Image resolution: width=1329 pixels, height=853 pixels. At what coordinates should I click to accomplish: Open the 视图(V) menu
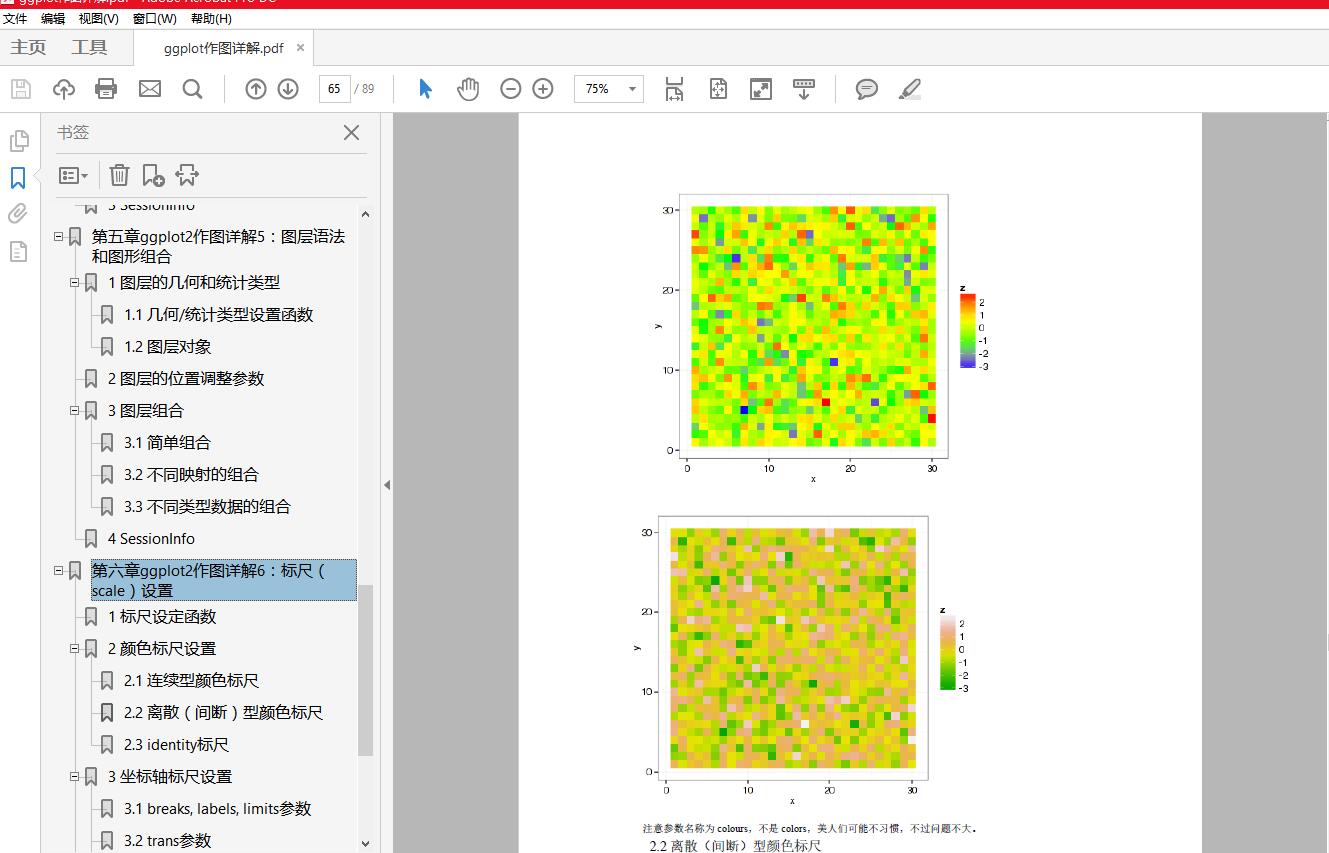tap(98, 18)
